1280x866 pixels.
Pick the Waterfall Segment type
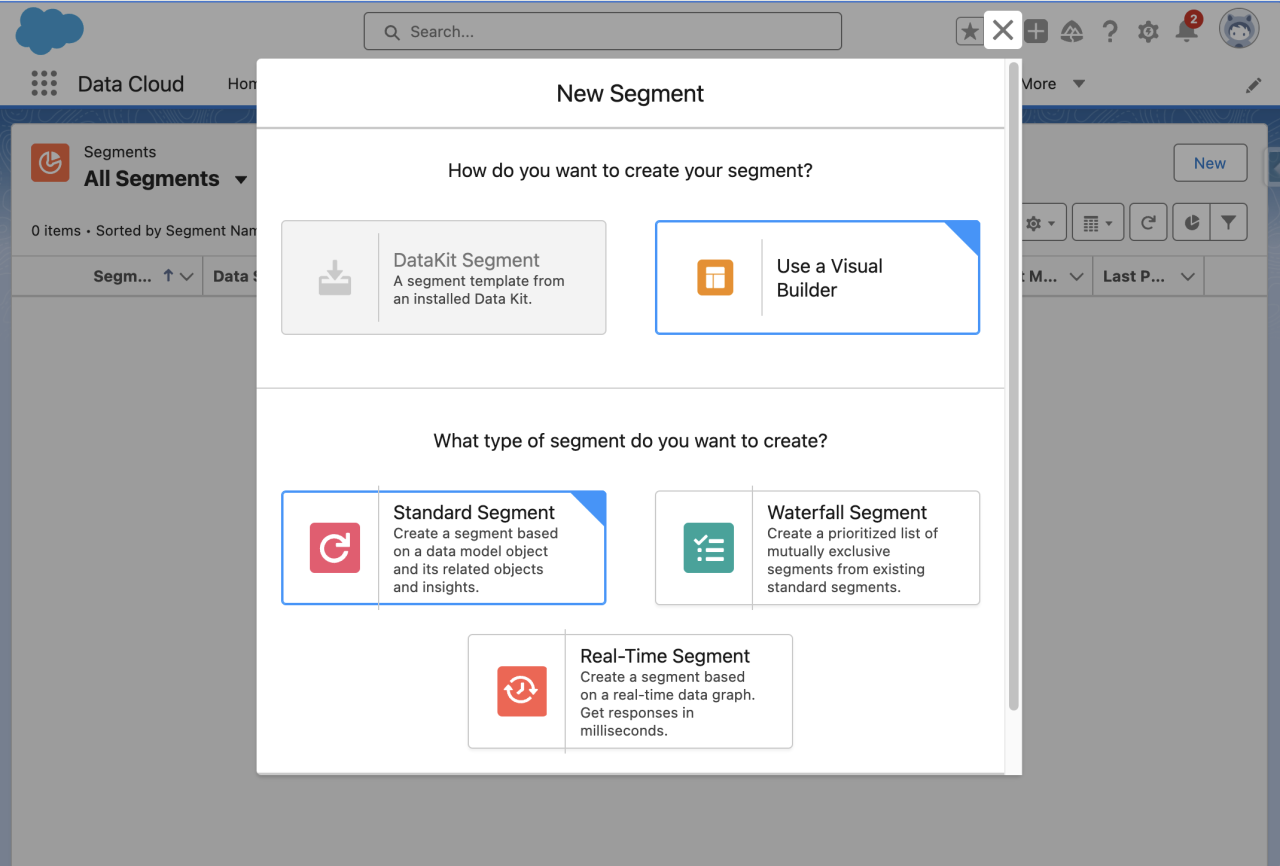pyautogui.click(x=817, y=548)
